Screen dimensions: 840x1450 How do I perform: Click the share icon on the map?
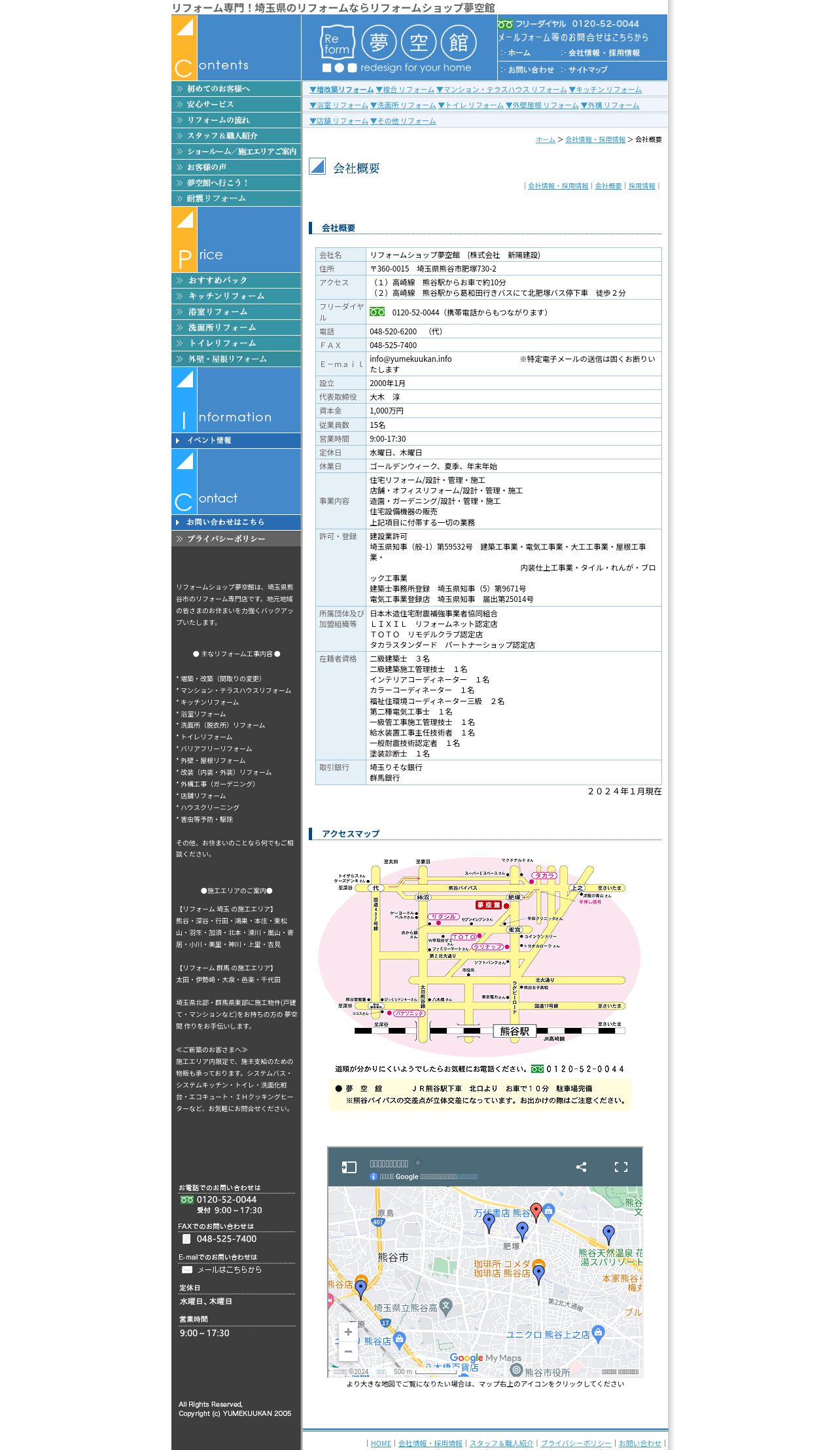[581, 1167]
